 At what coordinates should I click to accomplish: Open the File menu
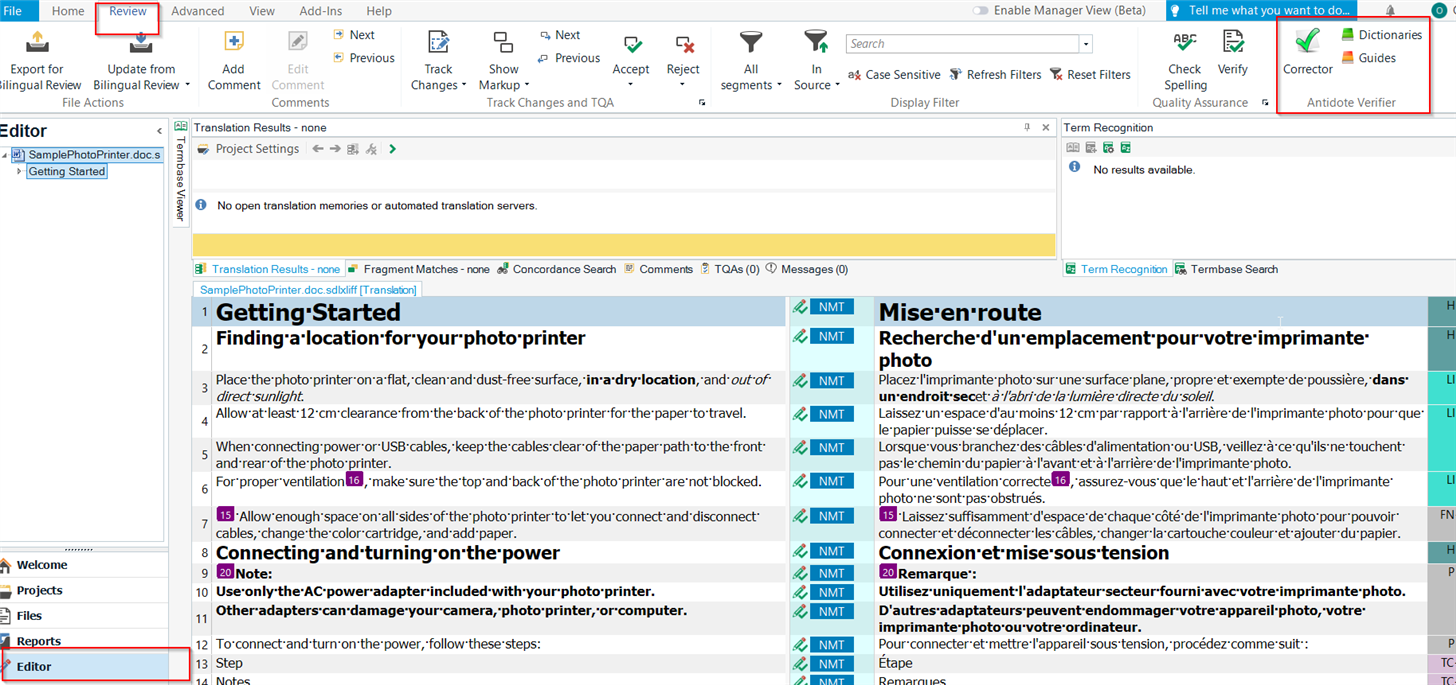pyautogui.click(x=13, y=11)
